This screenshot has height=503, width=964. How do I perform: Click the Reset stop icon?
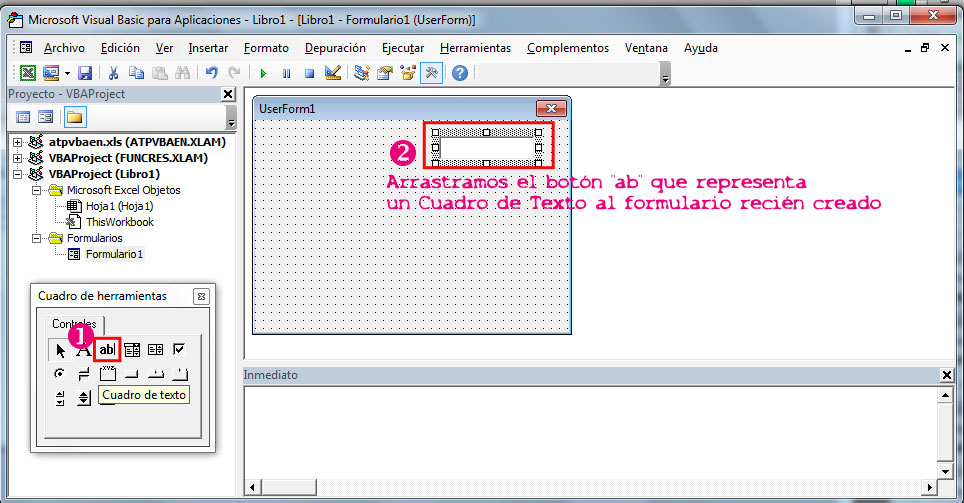(310, 73)
